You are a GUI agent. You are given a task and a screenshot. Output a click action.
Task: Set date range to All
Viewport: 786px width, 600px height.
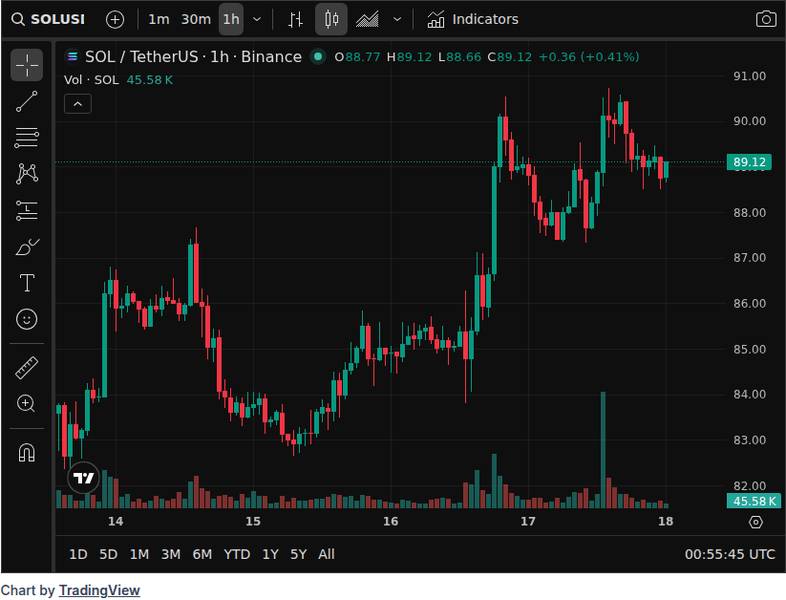[326, 554]
